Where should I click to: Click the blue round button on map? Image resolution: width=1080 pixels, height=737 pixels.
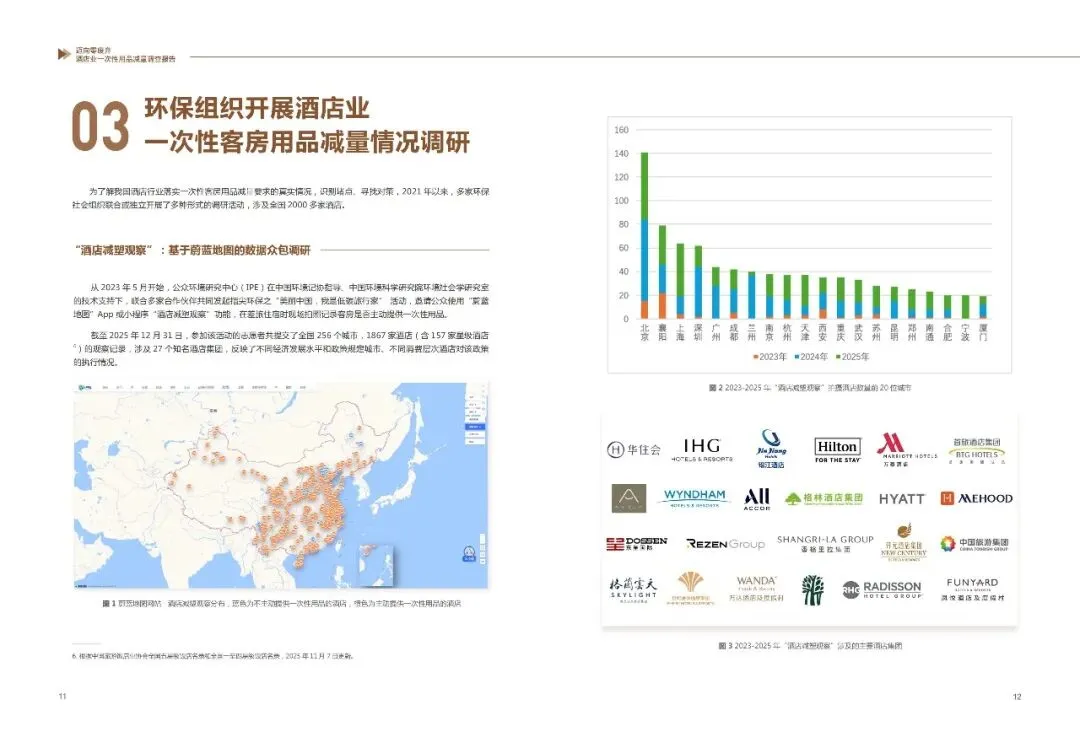tap(469, 553)
